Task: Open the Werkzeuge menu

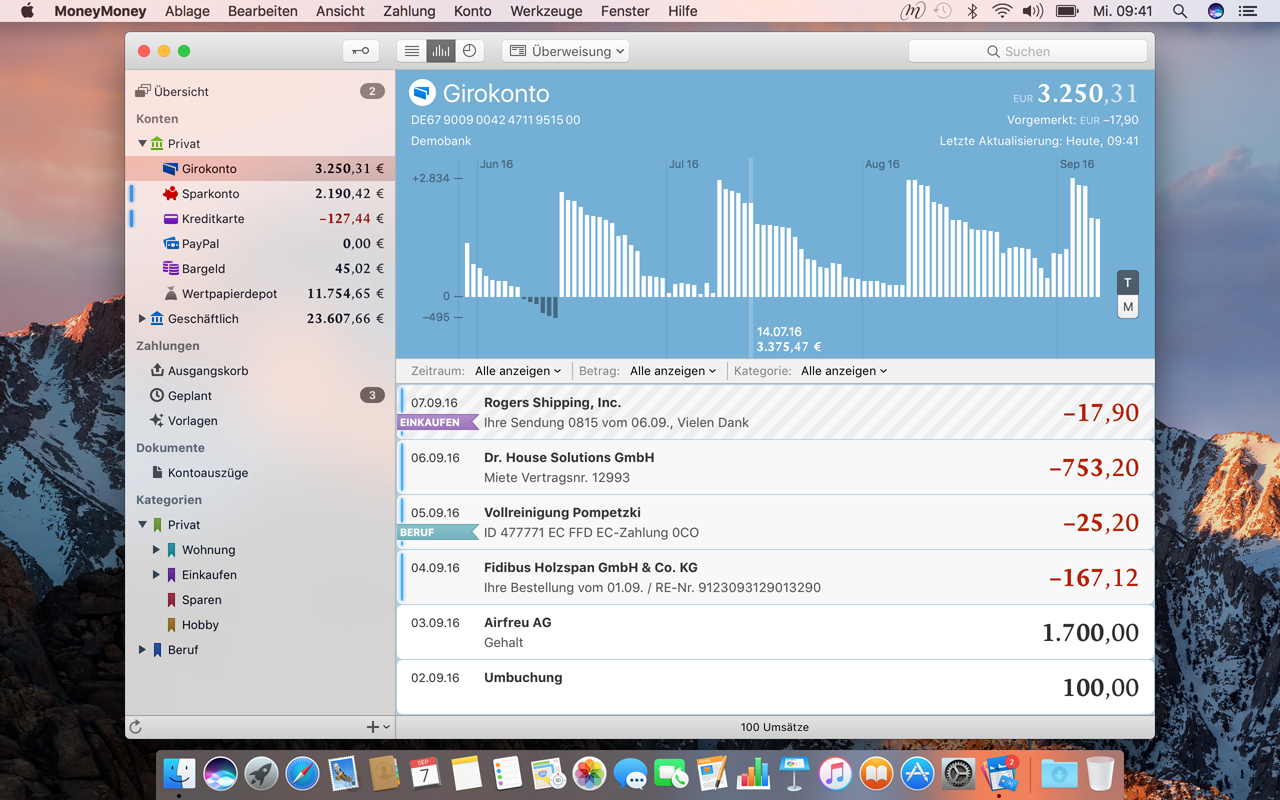Action: (546, 11)
